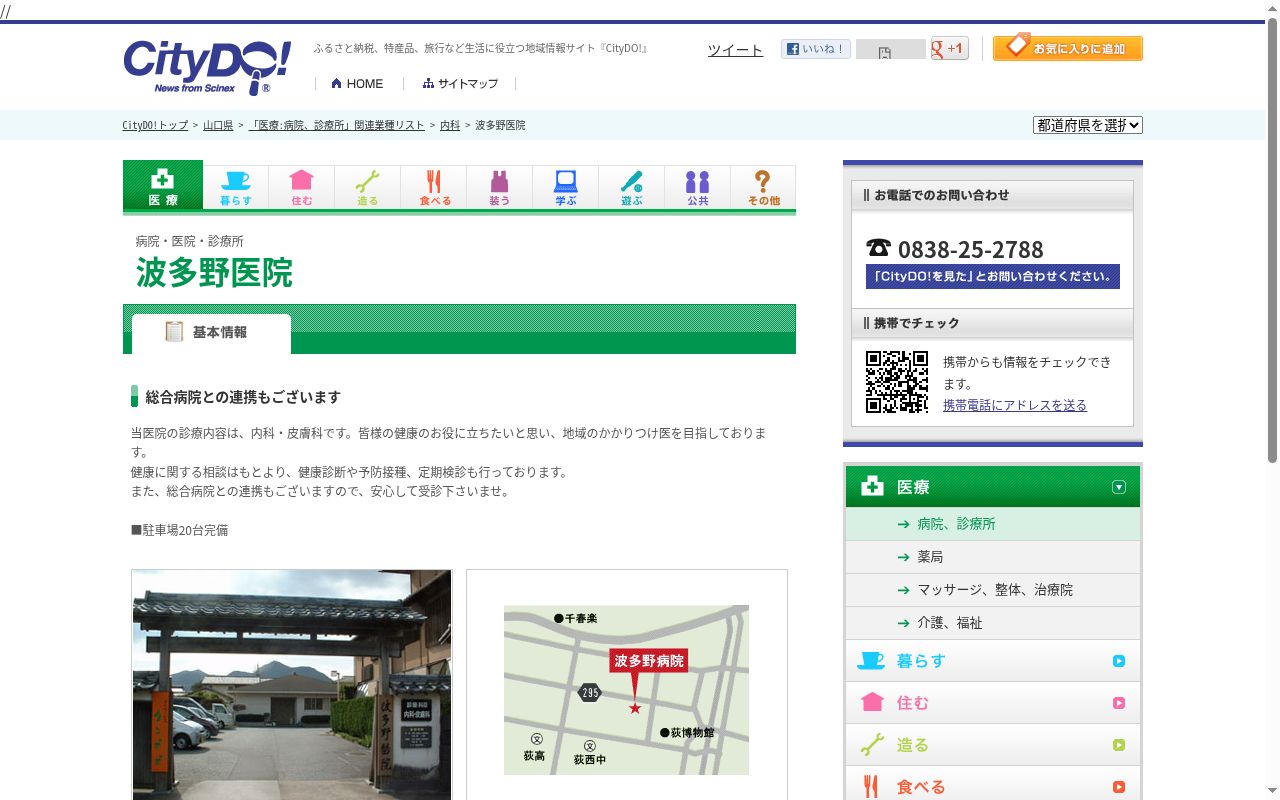Select 介護、福祉 in the sidebar

pos(992,623)
